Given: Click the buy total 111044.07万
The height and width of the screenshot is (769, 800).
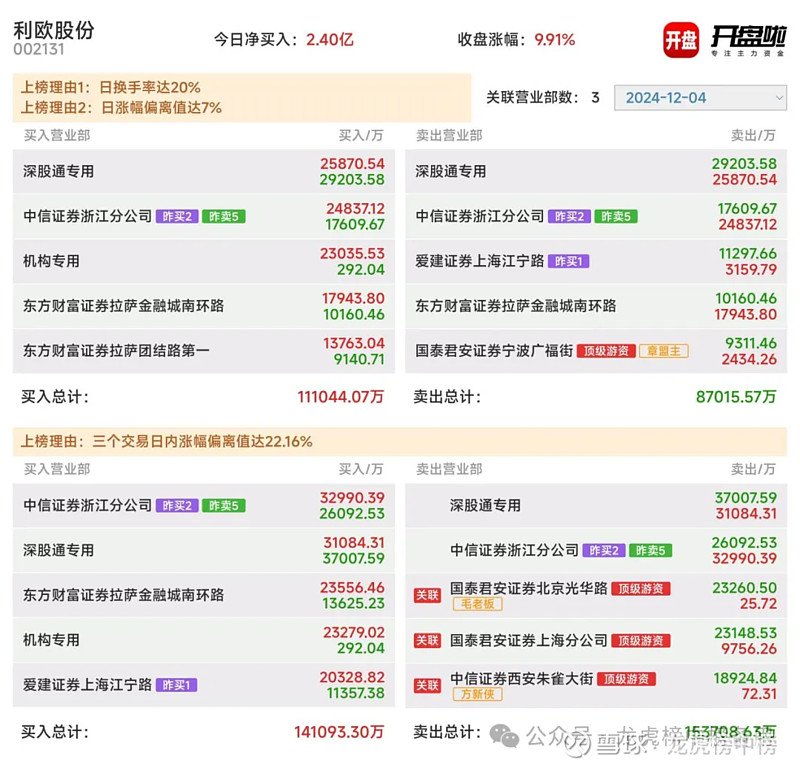Looking at the screenshot, I should 341,397.
